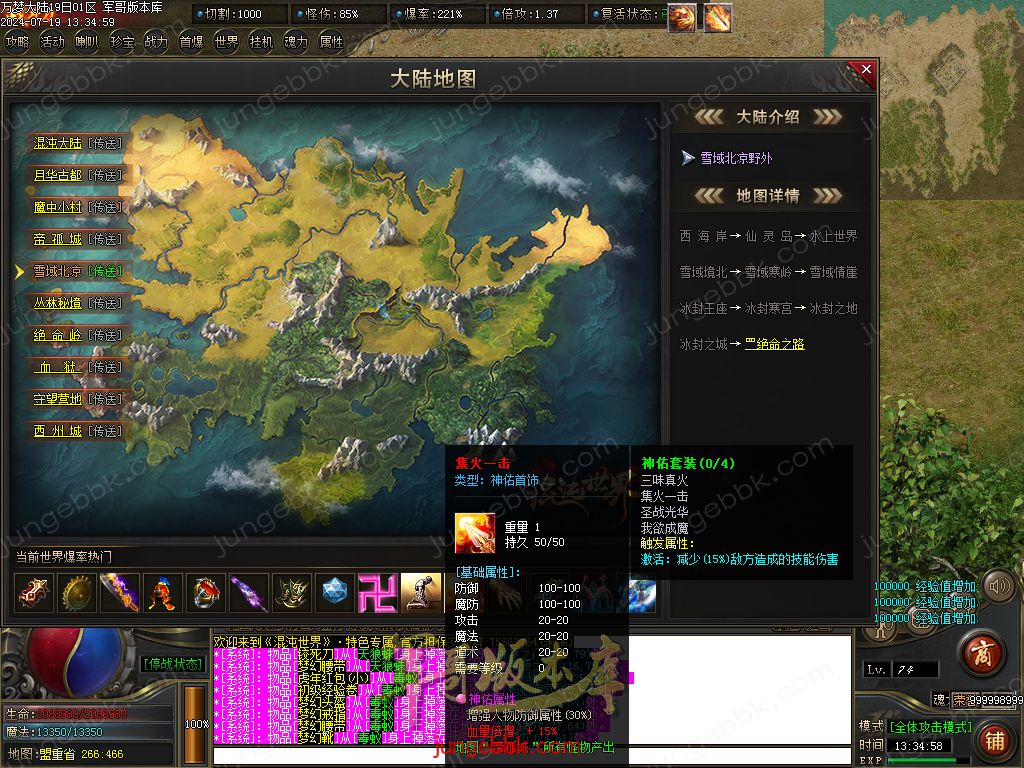The width and height of the screenshot is (1024, 768).
Task: Click the flaming sword buff icon at top
Action: pos(717,18)
